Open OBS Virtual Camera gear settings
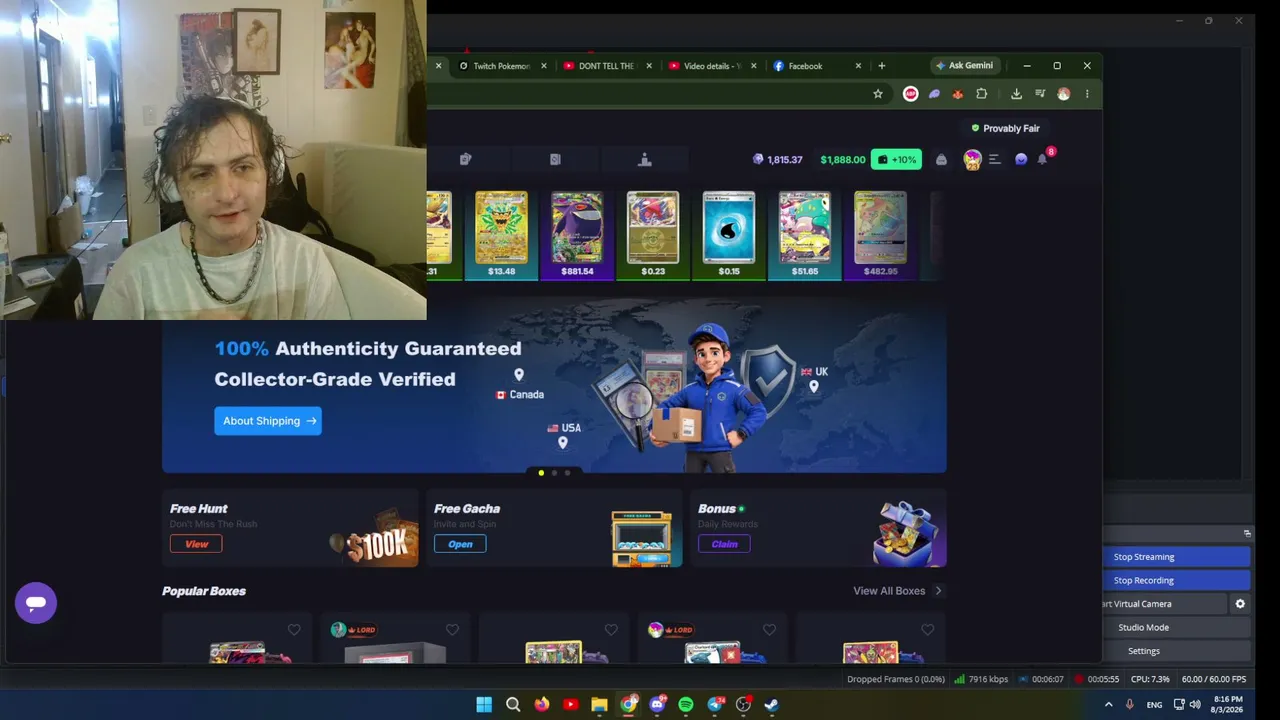 pos(1240,604)
